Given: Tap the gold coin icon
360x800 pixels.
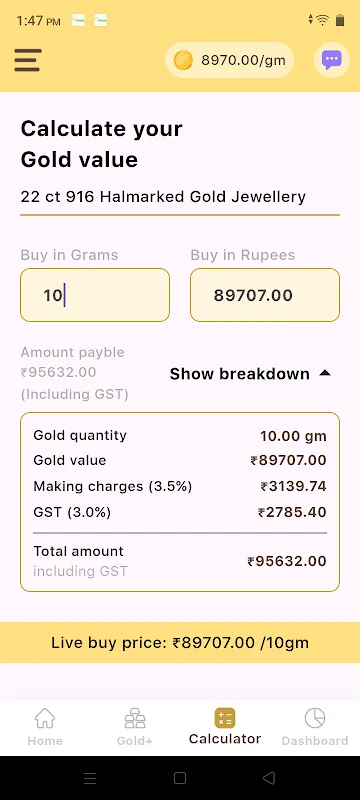Looking at the screenshot, I should click(183, 61).
